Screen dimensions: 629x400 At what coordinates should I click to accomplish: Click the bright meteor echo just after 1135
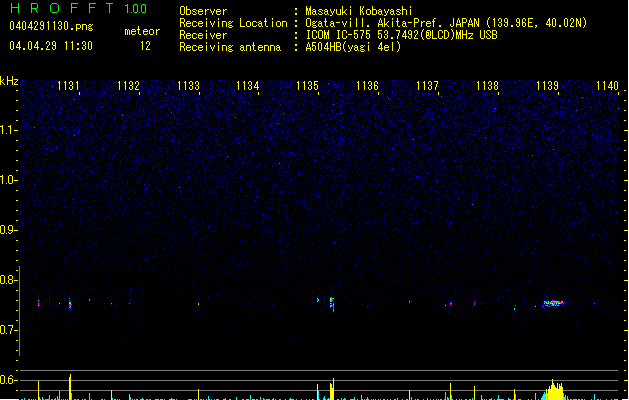[x=332, y=304]
